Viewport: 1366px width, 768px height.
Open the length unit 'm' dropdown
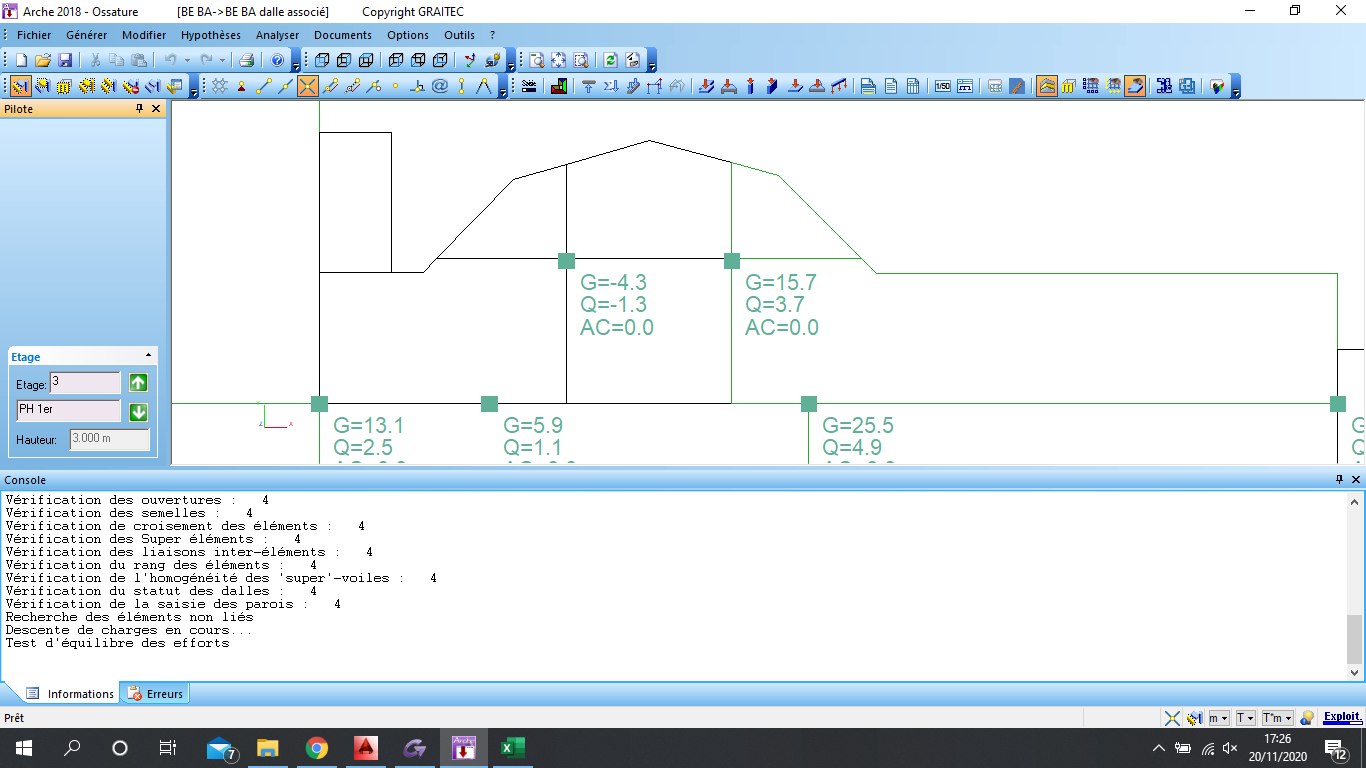pyautogui.click(x=1219, y=718)
